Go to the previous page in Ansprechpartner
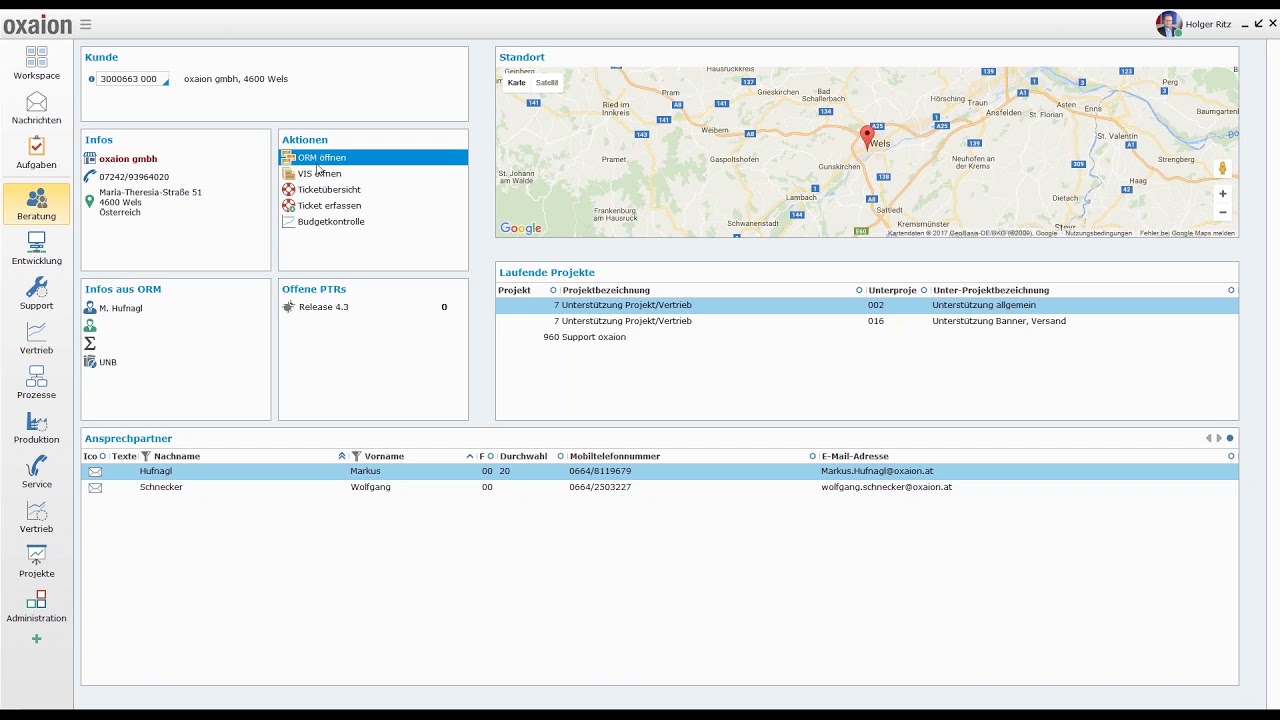Screen dimensions: 1280x720 1208,438
